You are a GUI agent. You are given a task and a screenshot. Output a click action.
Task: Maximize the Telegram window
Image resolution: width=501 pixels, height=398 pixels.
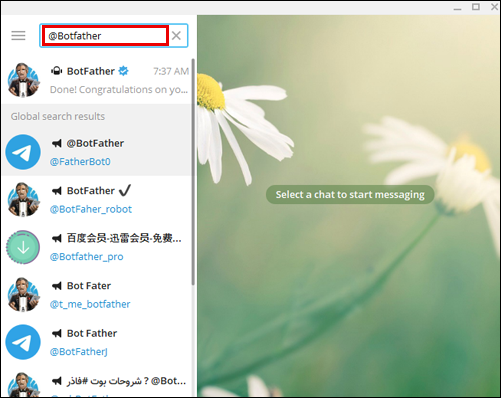[x=476, y=7]
